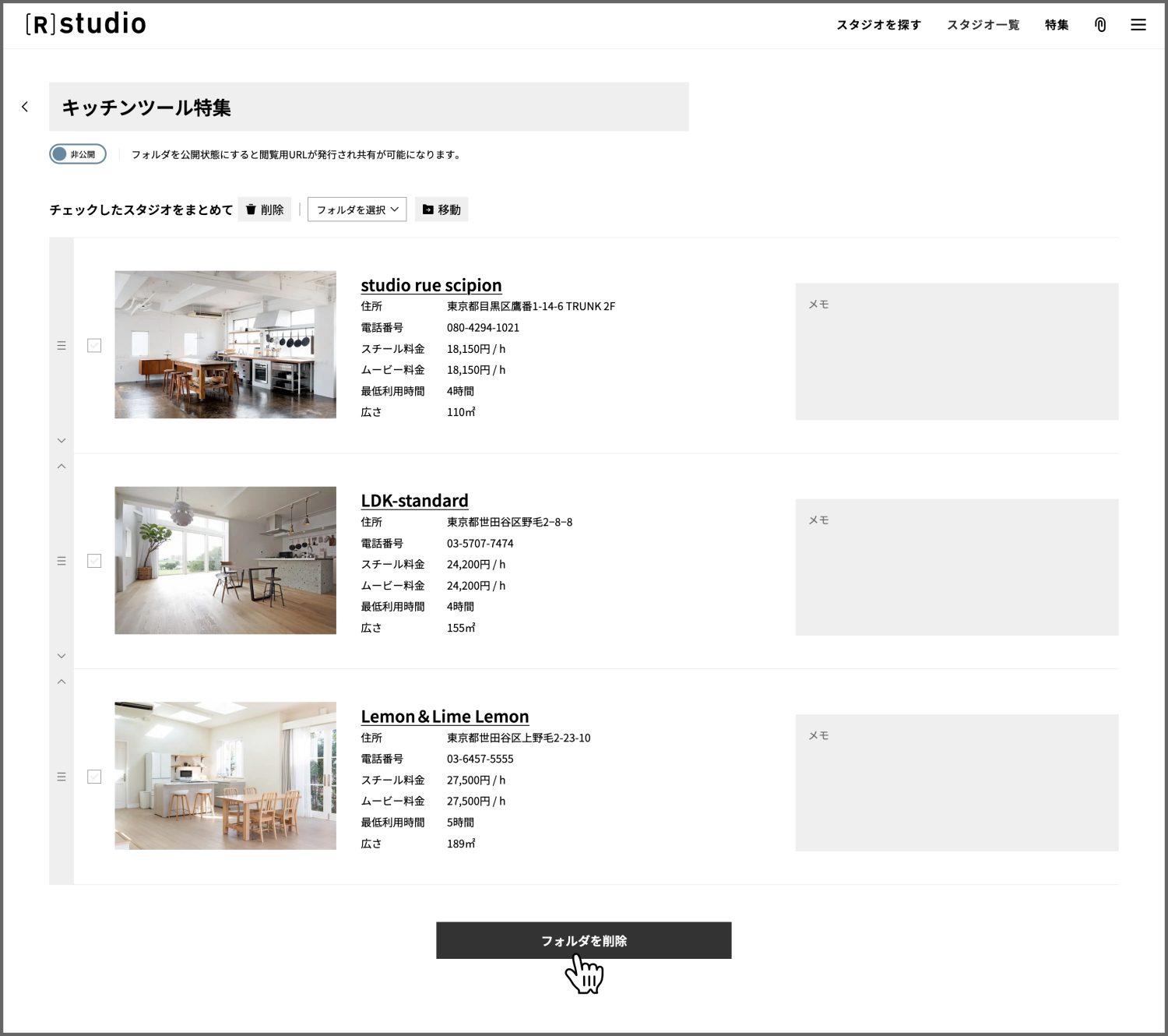Viewport: 1168px width, 1036px height.
Task: Open スタジオ一覧 in the navigation
Action: tap(983, 25)
